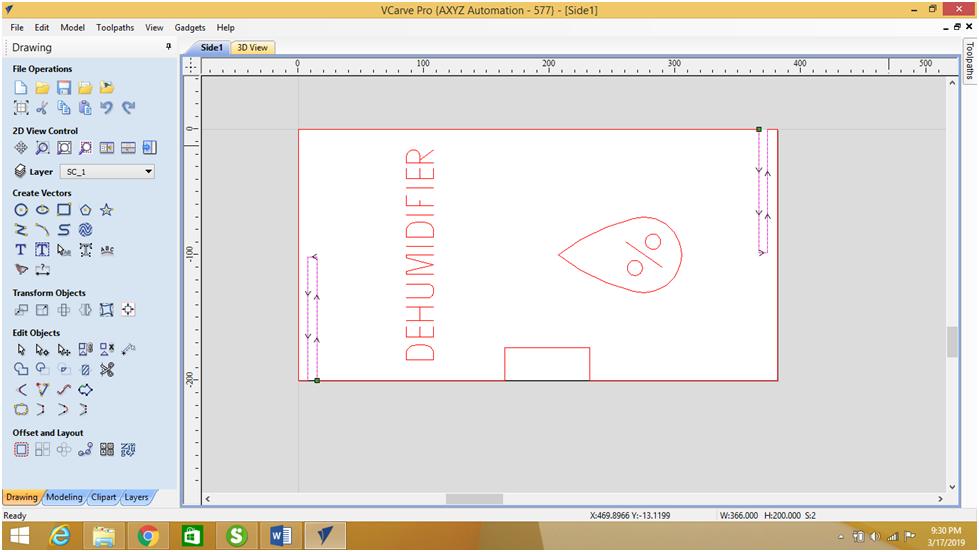The image size is (979, 552).
Task: Open the Edit menu
Action: pos(42,27)
